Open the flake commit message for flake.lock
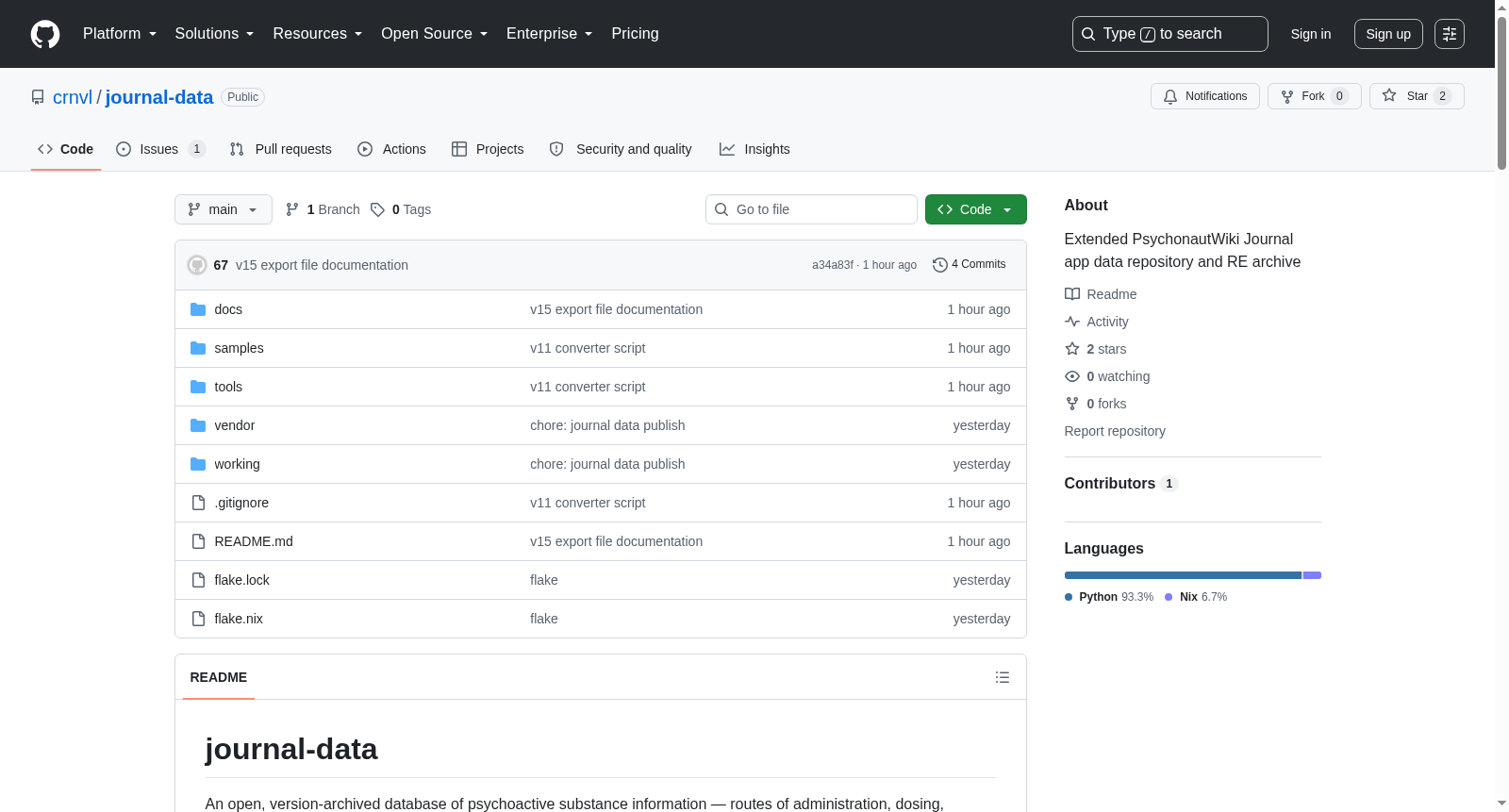Viewport: 1509px width, 812px height. [544, 580]
